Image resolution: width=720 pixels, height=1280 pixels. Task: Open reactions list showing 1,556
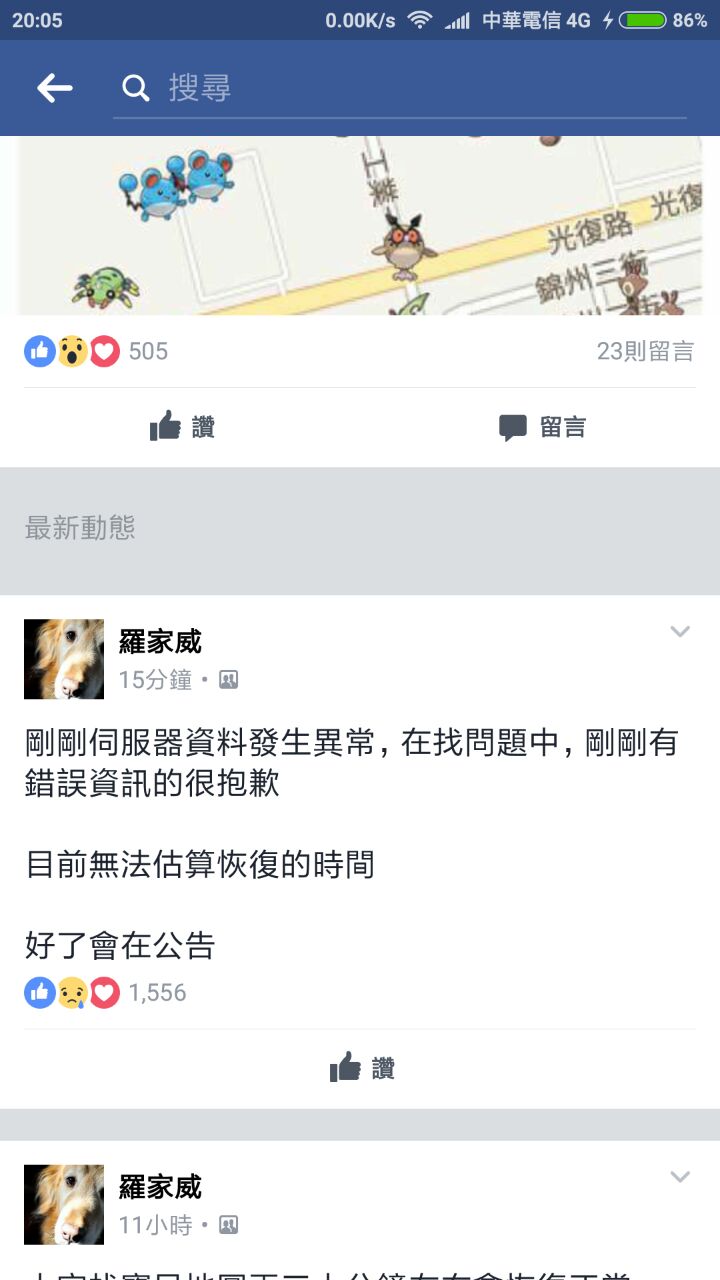pos(106,992)
